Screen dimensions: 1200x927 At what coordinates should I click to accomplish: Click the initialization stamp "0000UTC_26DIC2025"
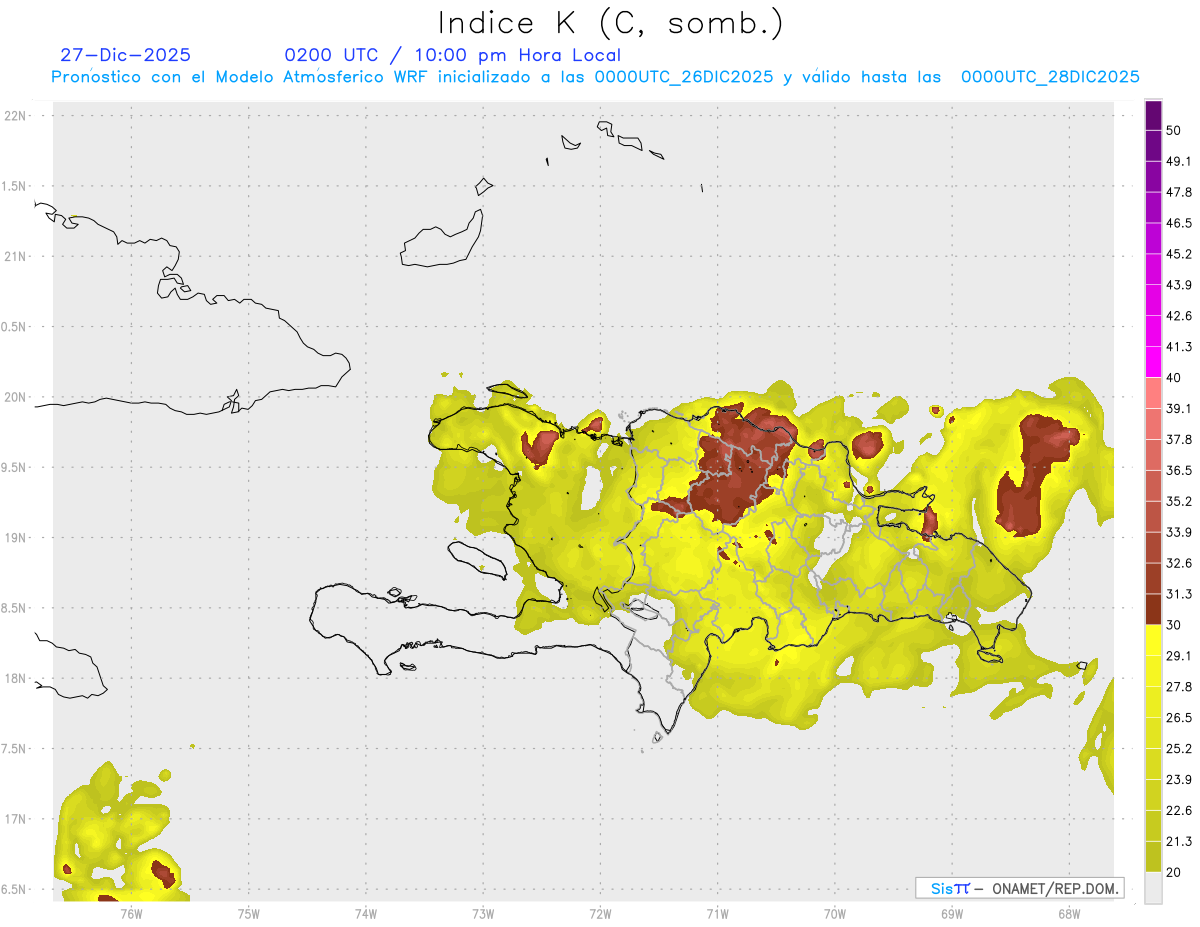684,77
